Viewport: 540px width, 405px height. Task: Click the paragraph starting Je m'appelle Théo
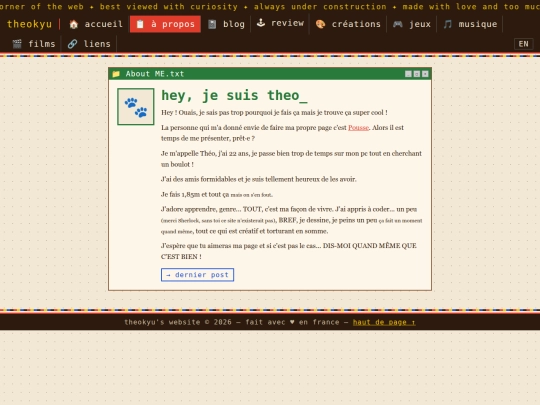291,159
